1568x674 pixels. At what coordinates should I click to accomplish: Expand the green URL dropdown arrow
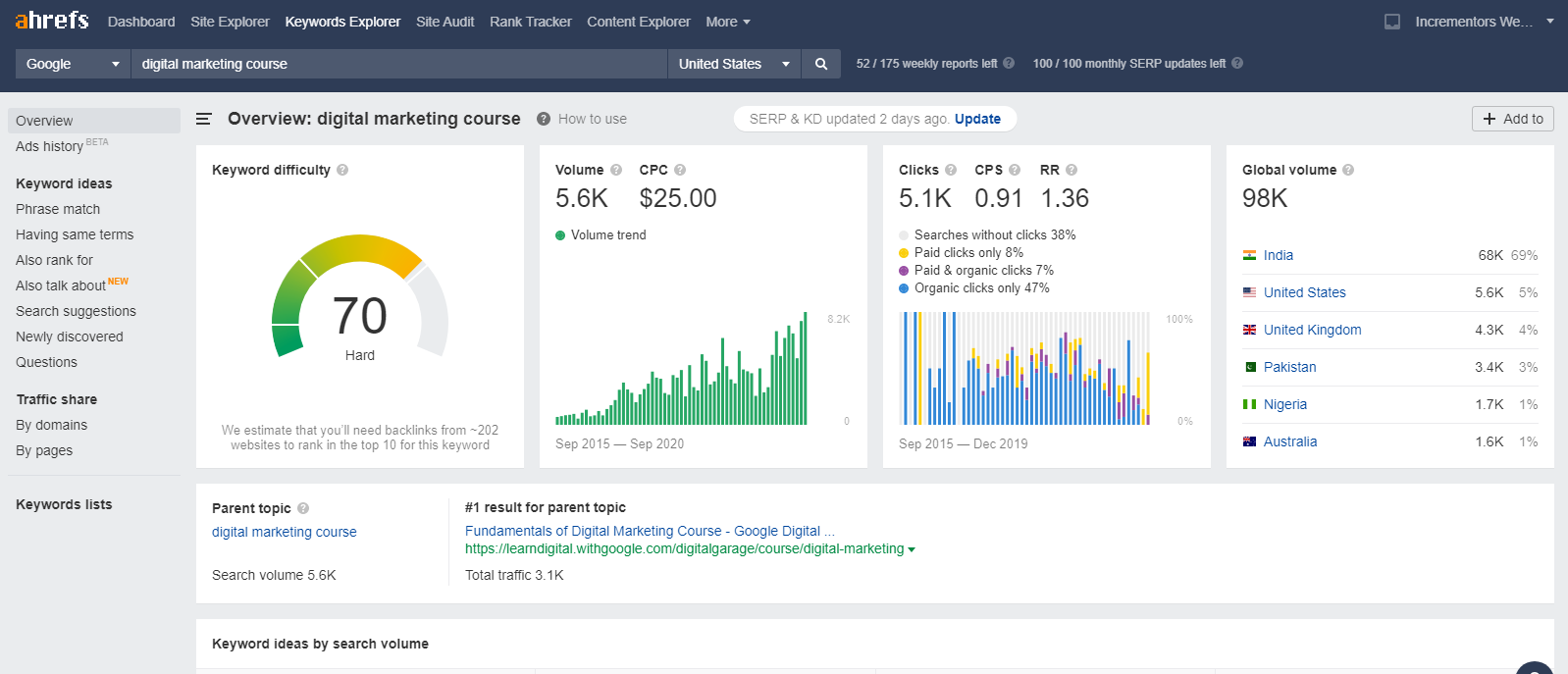pyautogui.click(x=912, y=549)
